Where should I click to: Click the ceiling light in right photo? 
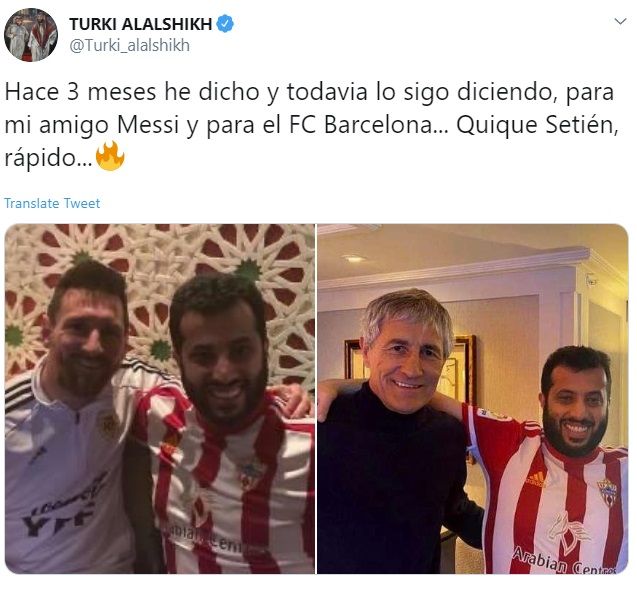click(354, 259)
